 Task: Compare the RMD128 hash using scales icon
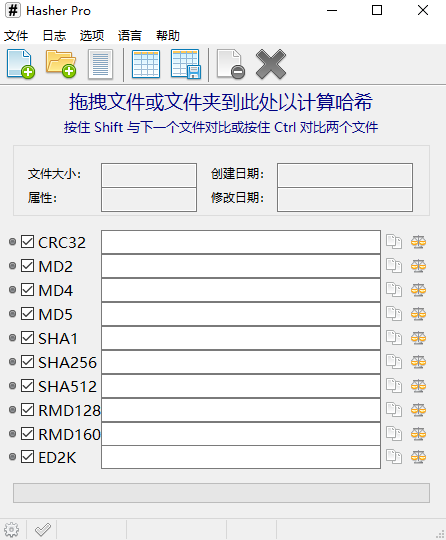click(418, 409)
